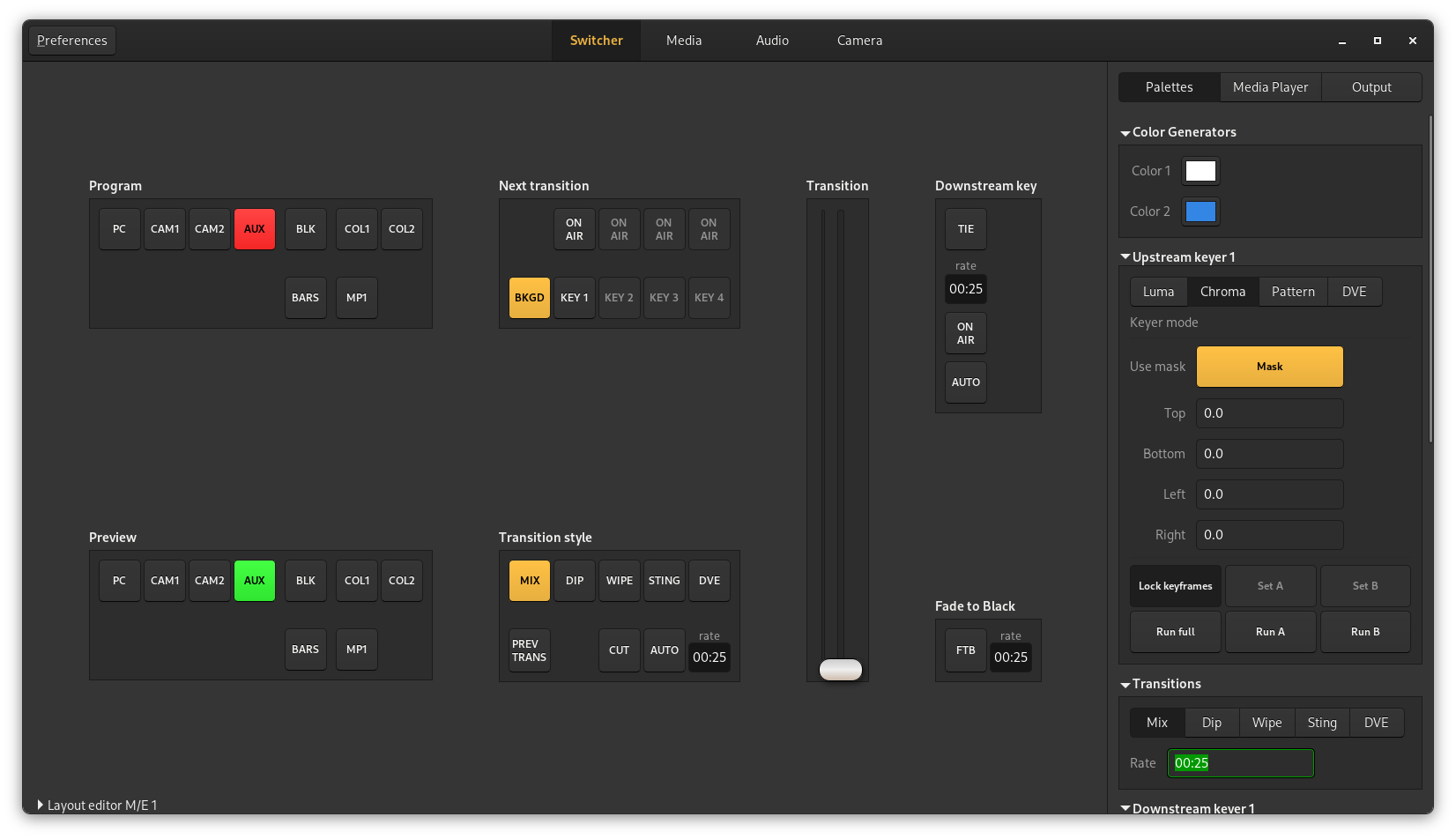
Task: Open the Media Player panel tab
Action: pyautogui.click(x=1270, y=86)
